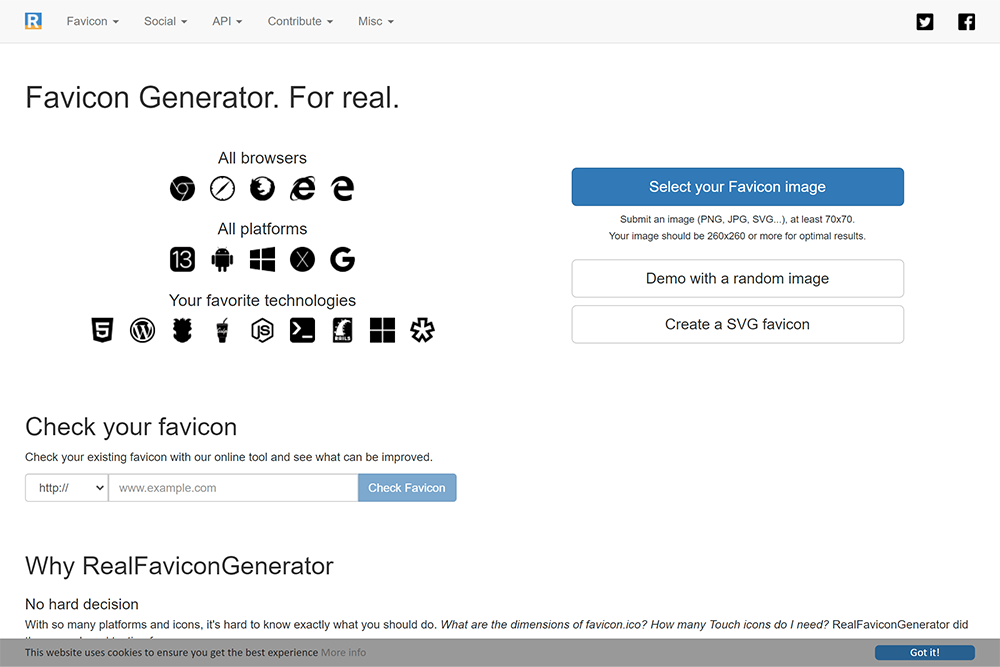Click the asterisk-shaped technology icon
The width and height of the screenshot is (1000, 667).
click(x=422, y=330)
